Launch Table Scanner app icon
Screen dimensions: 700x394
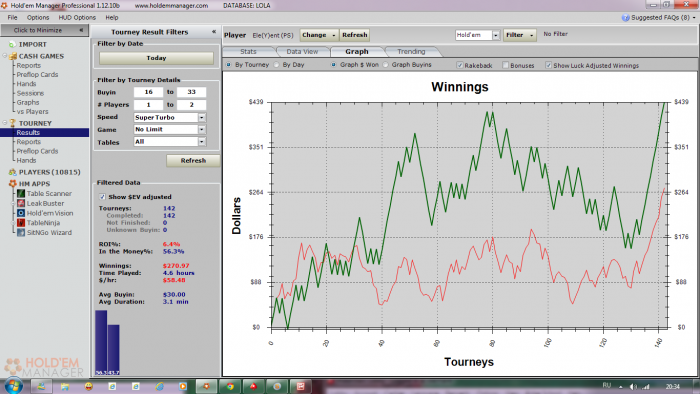(x=21, y=194)
